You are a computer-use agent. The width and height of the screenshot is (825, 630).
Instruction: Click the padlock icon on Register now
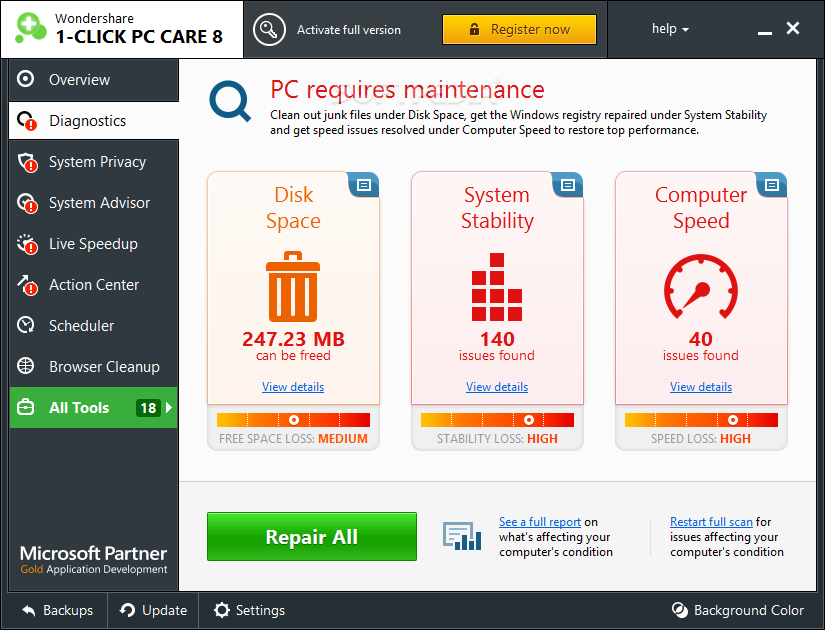(x=474, y=29)
